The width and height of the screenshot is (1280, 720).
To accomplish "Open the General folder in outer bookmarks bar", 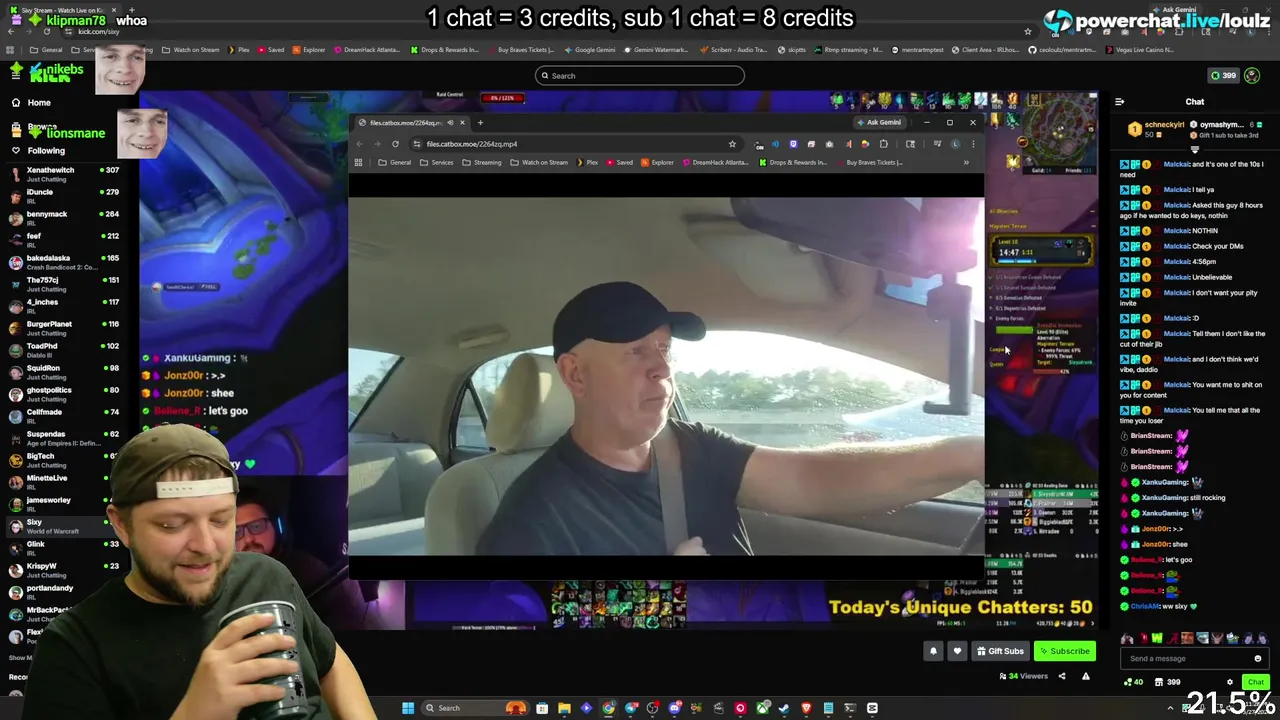I will tap(46, 49).
